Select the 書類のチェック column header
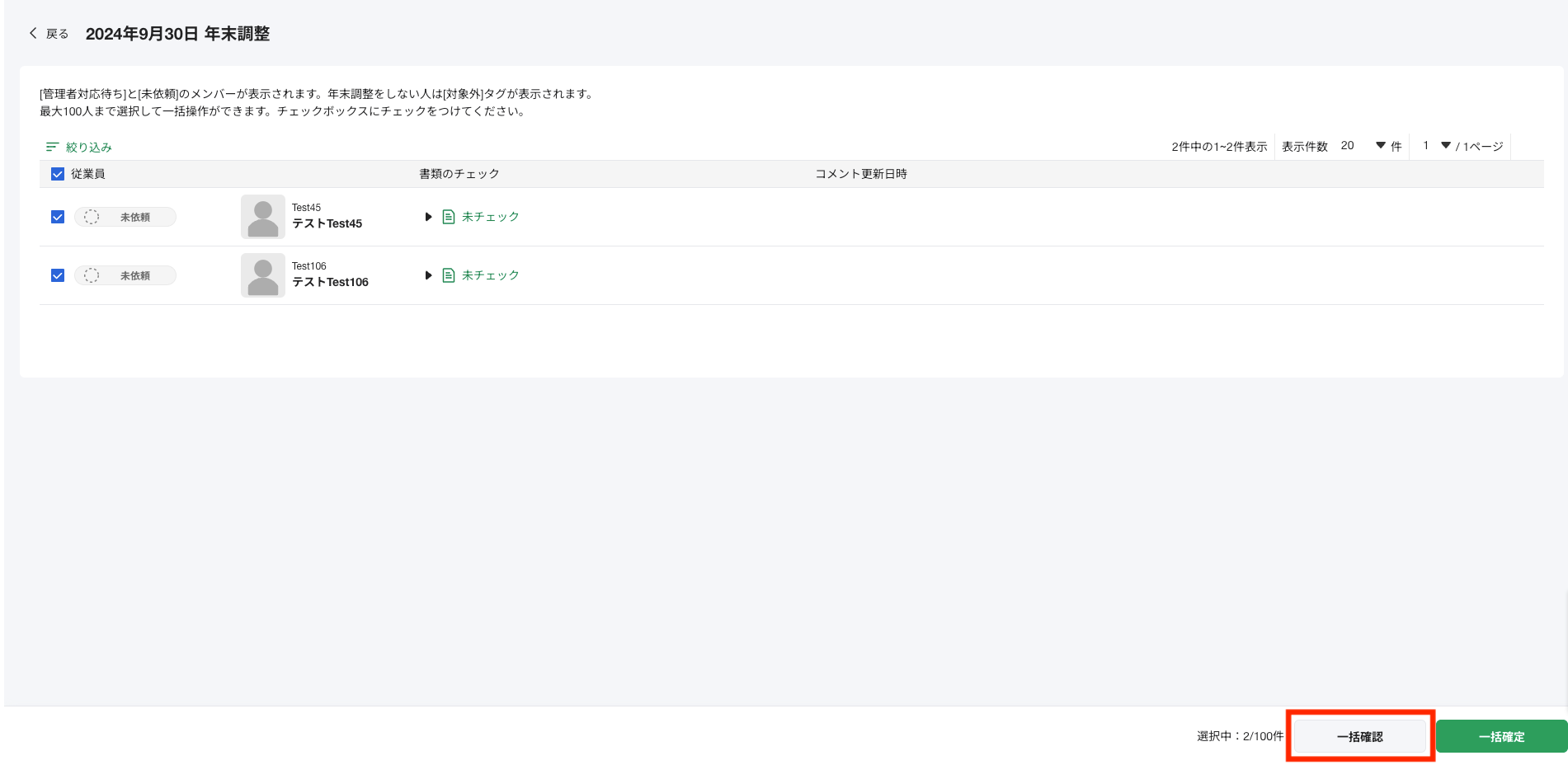This screenshot has height=765, width=1568. [459, 174]
